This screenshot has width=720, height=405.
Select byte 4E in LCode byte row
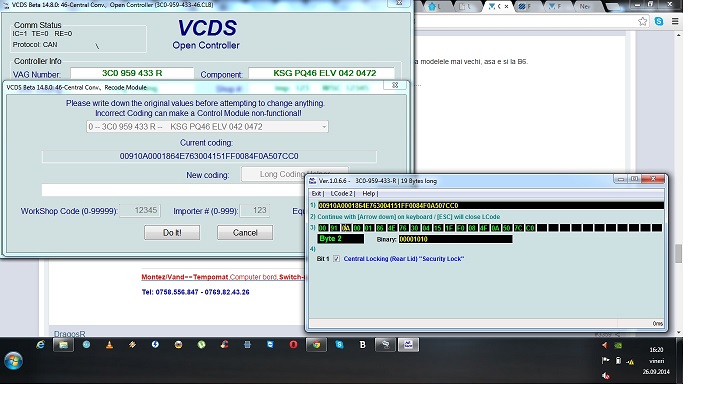392,228
